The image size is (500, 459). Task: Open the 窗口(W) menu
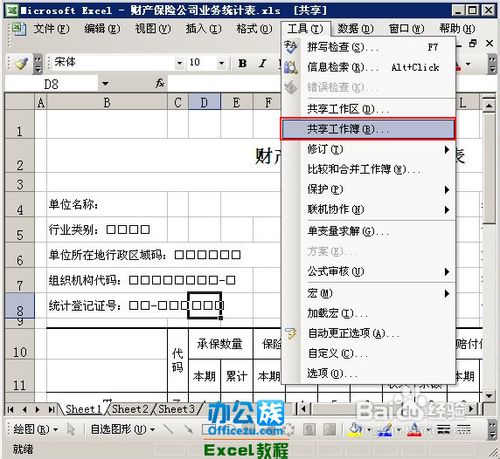click(x=406, y=29)
